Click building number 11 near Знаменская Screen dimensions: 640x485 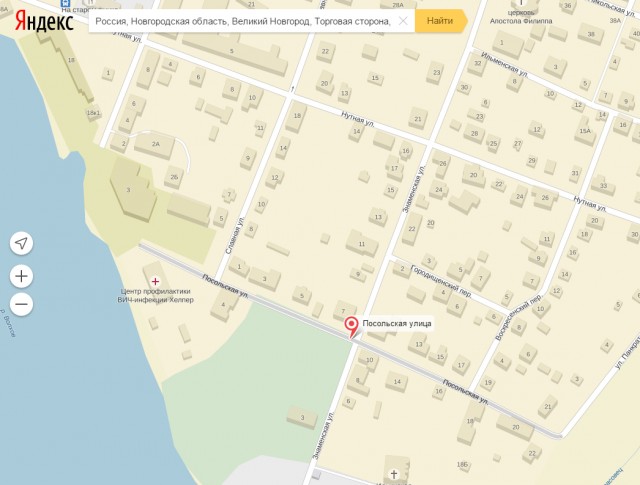pyautogui.click(x=362, y=244)
